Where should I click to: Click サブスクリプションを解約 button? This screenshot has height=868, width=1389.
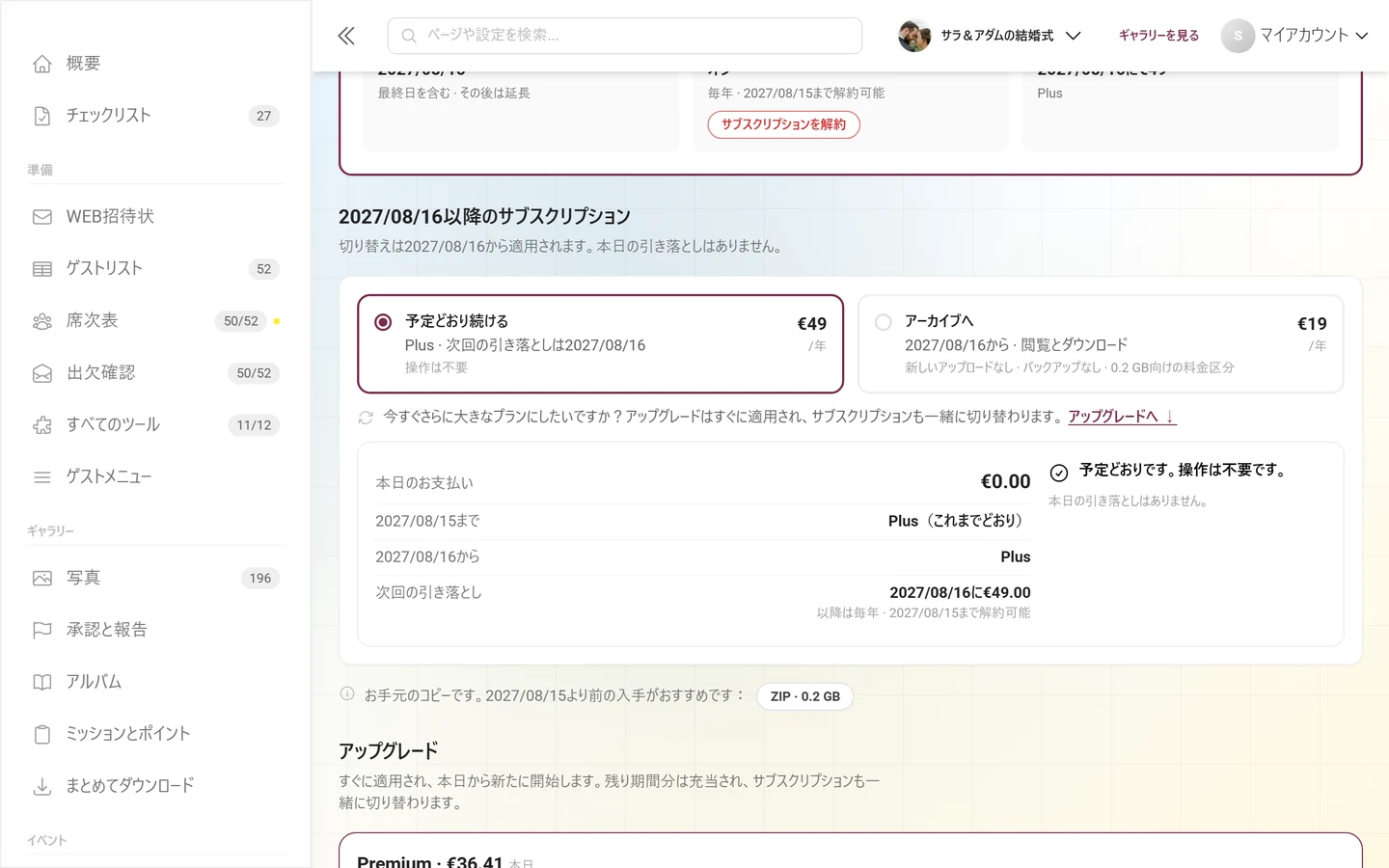point(783,124)
